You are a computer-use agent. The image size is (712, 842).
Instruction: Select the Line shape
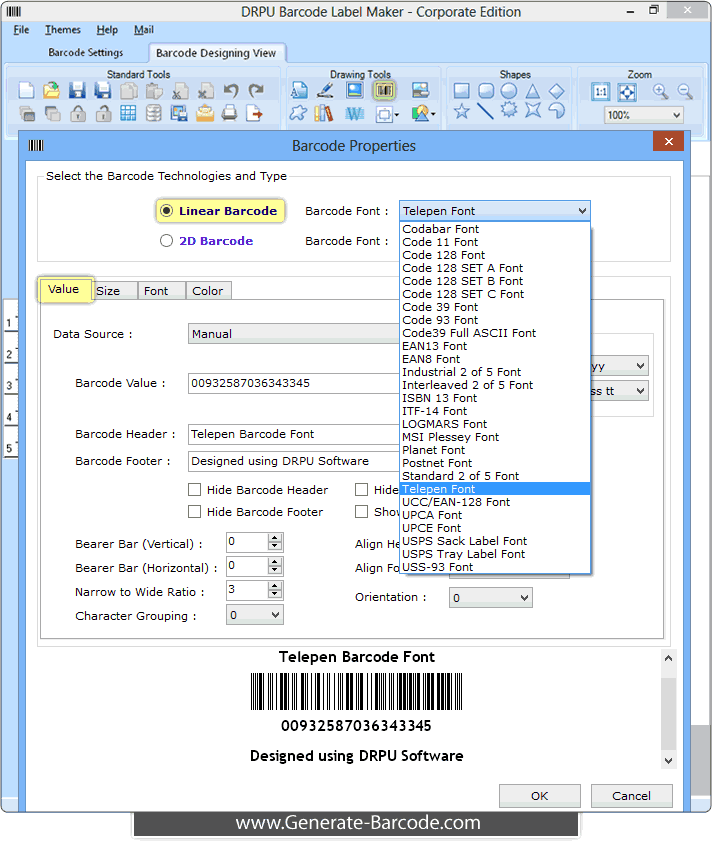click(x=485, y=111)
